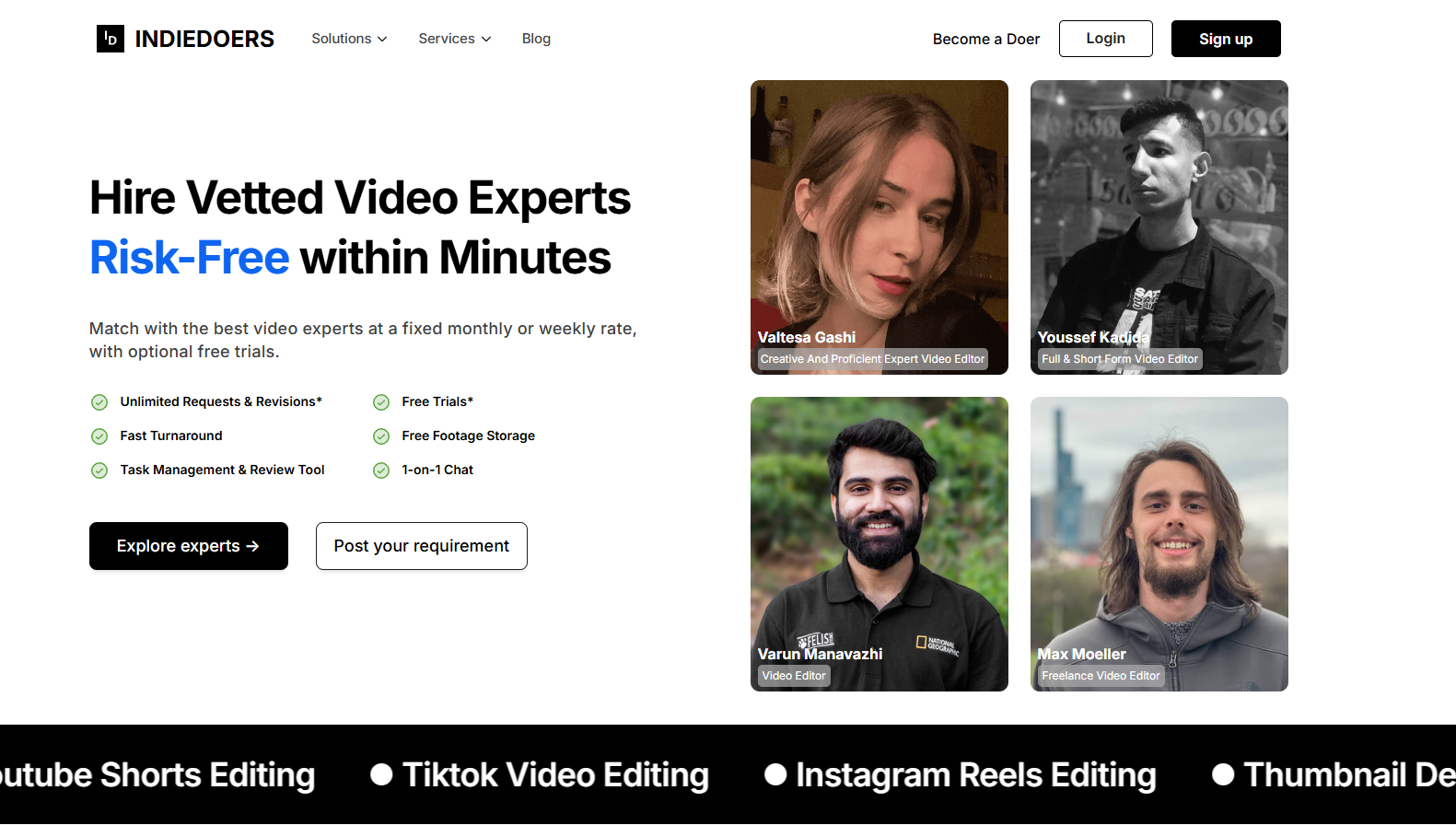
Task: Open the Become a Doer link
Action: click(x=986, y=39)
